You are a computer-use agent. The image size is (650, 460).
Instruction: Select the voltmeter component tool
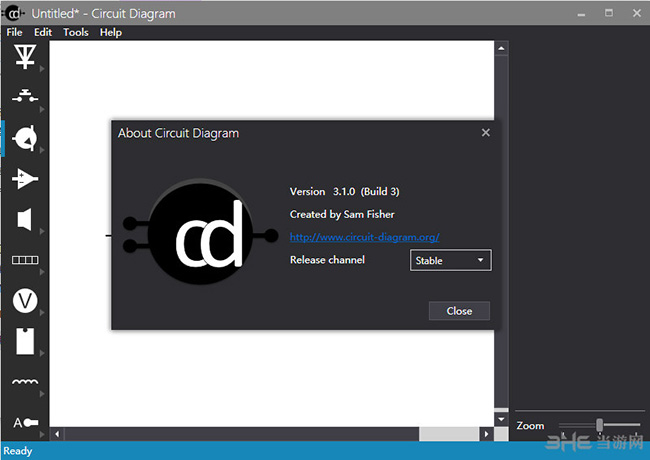[x=25, y=300]
